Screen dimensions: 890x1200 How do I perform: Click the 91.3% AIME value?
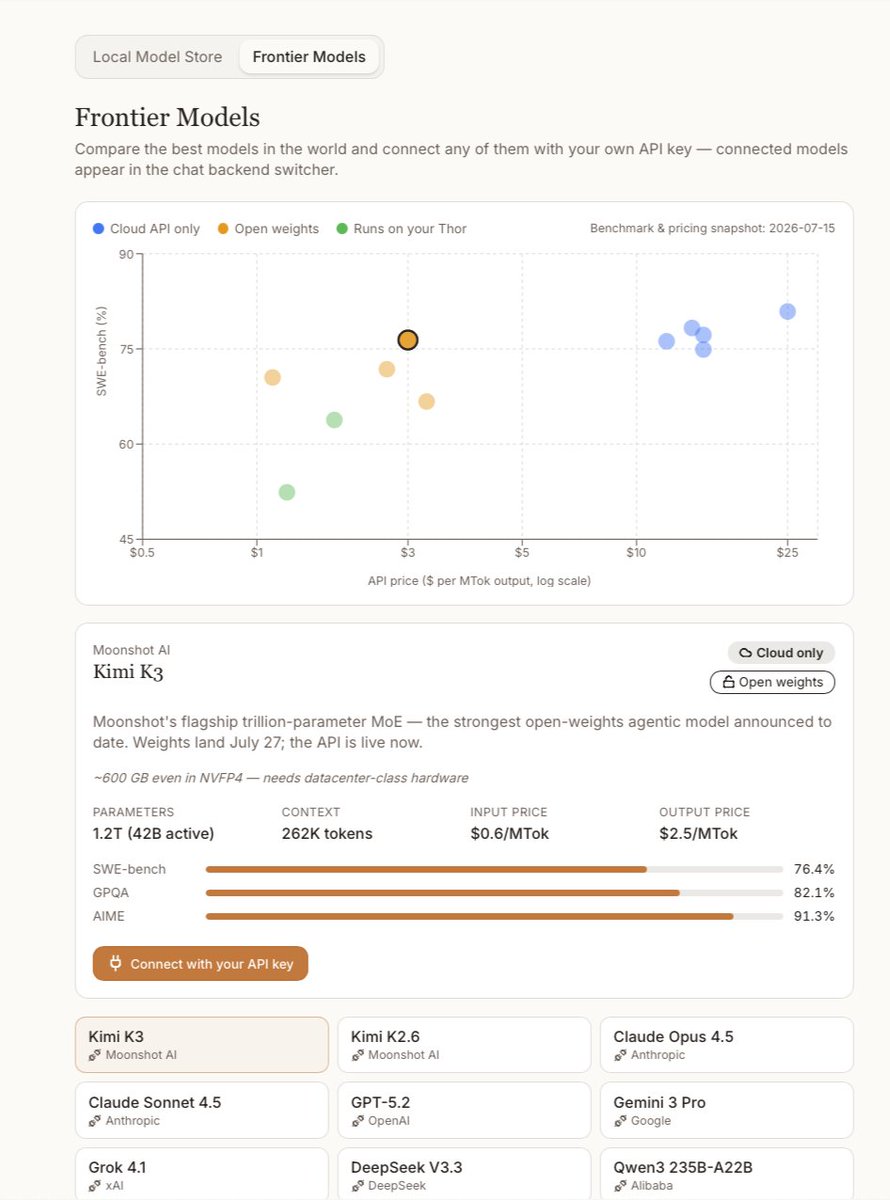(x=815, y=916)
